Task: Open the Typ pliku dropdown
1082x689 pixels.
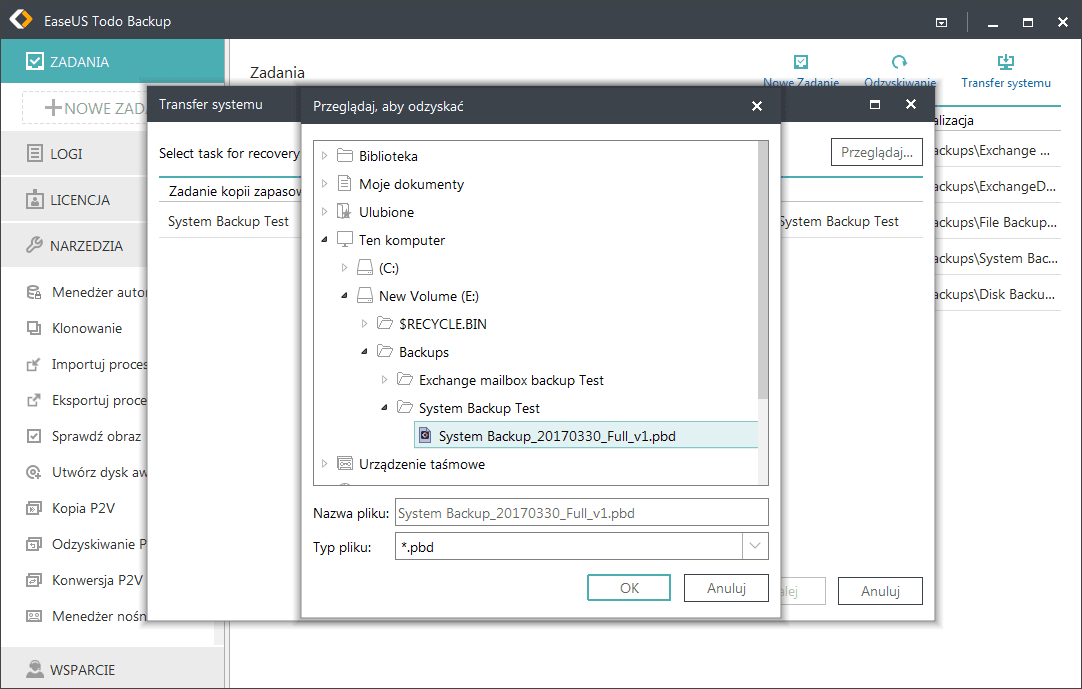Action: coord(754,546)
